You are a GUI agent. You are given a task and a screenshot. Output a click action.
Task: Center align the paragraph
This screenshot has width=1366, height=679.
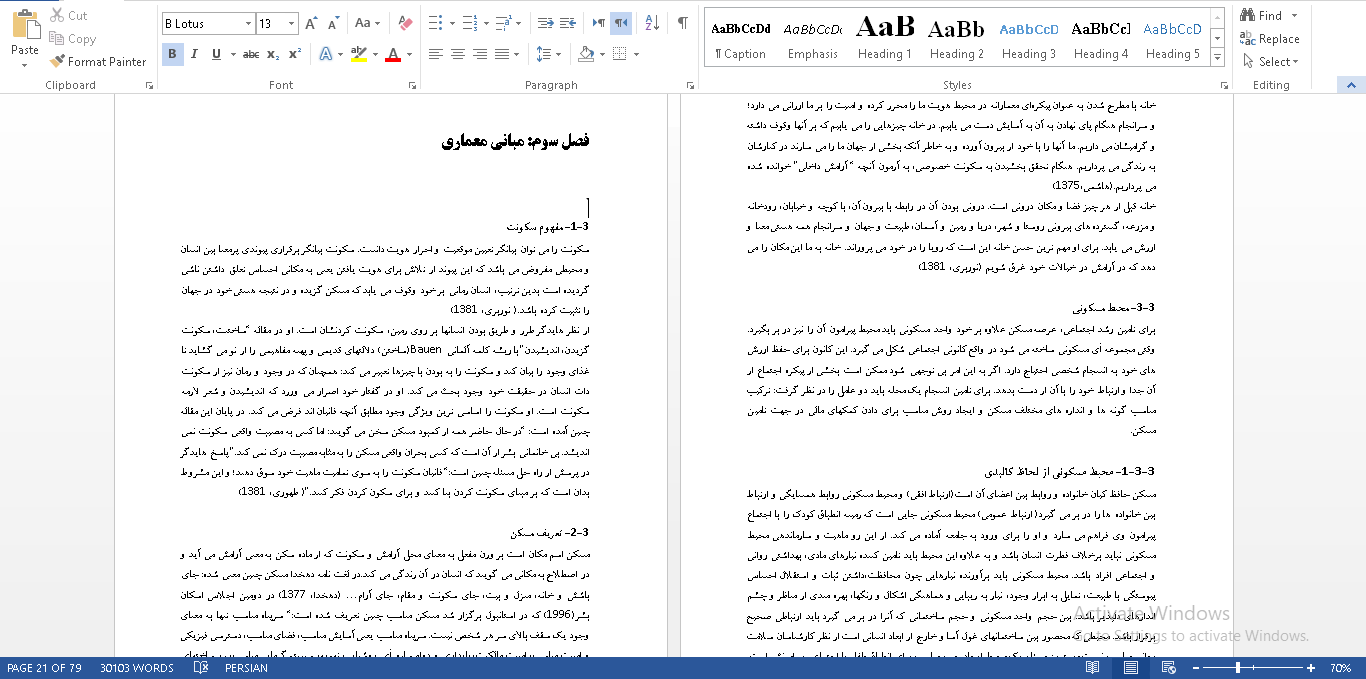pyautogui.click(x=458, y=54)
